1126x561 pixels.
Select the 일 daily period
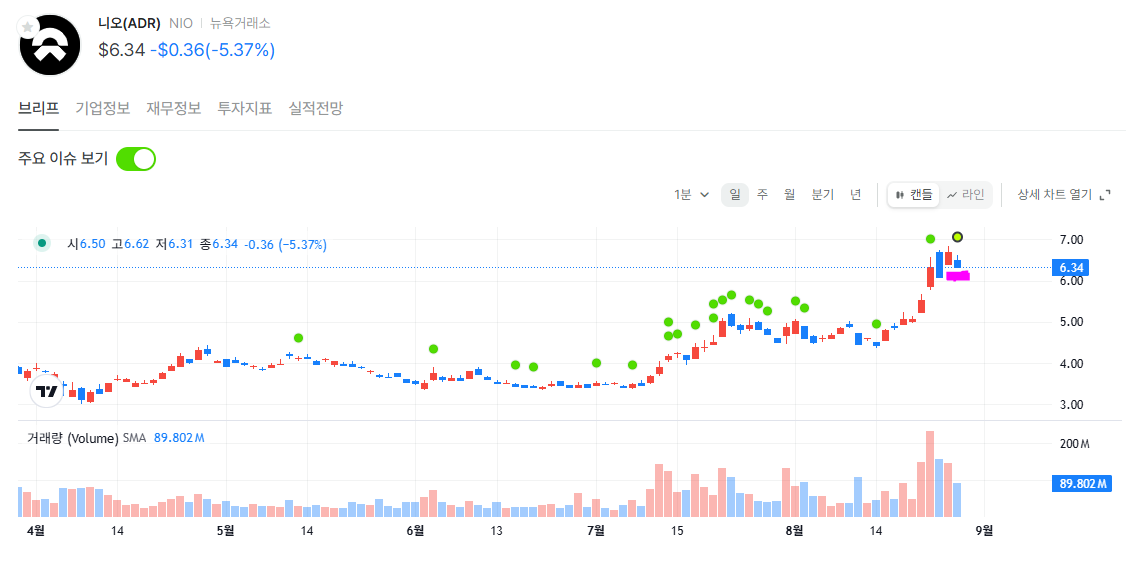(735, 195)
